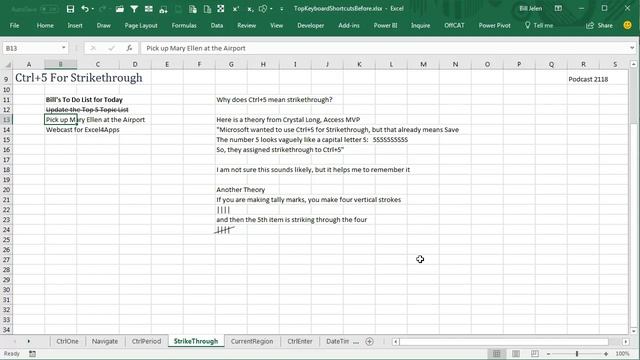Image resolution: width=640 pixels, height=360 pixels.
Task: Switch to Page Break Preview icon
Action: point(535,354)
